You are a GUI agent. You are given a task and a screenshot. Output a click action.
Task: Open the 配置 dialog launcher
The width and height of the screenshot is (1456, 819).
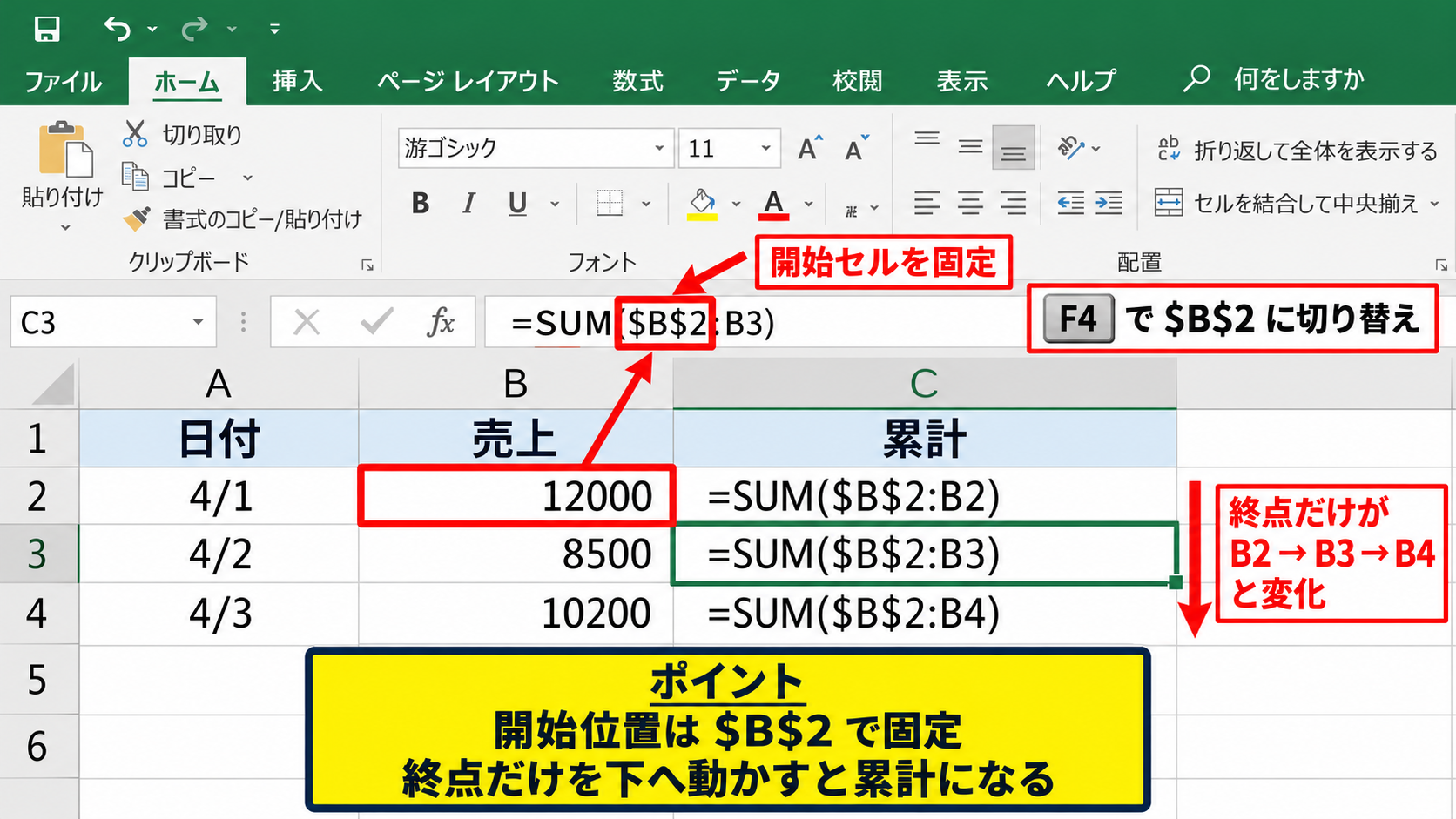click(1441, 265)
